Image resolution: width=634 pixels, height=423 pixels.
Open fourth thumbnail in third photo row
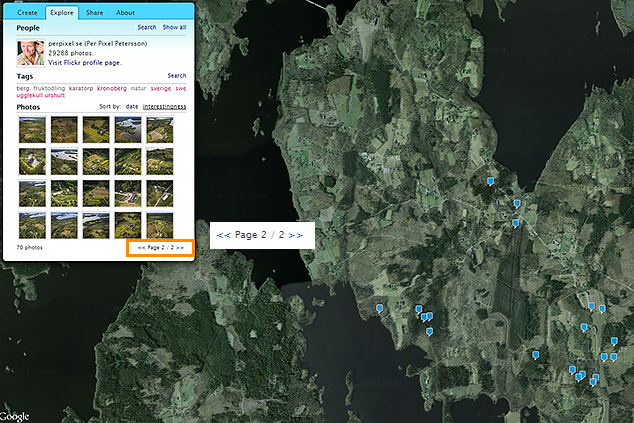click(128, 193)
